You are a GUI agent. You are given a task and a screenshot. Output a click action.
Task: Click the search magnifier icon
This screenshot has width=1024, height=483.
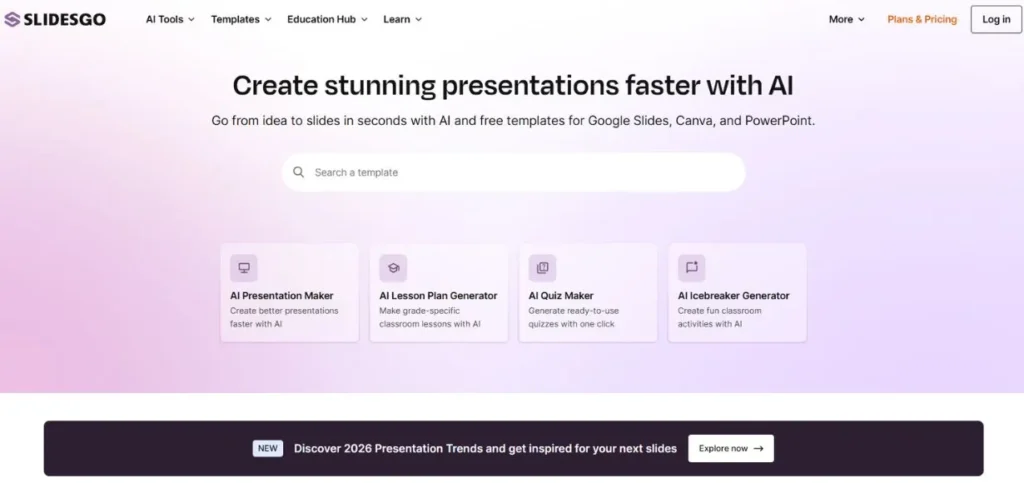point(298,172)
